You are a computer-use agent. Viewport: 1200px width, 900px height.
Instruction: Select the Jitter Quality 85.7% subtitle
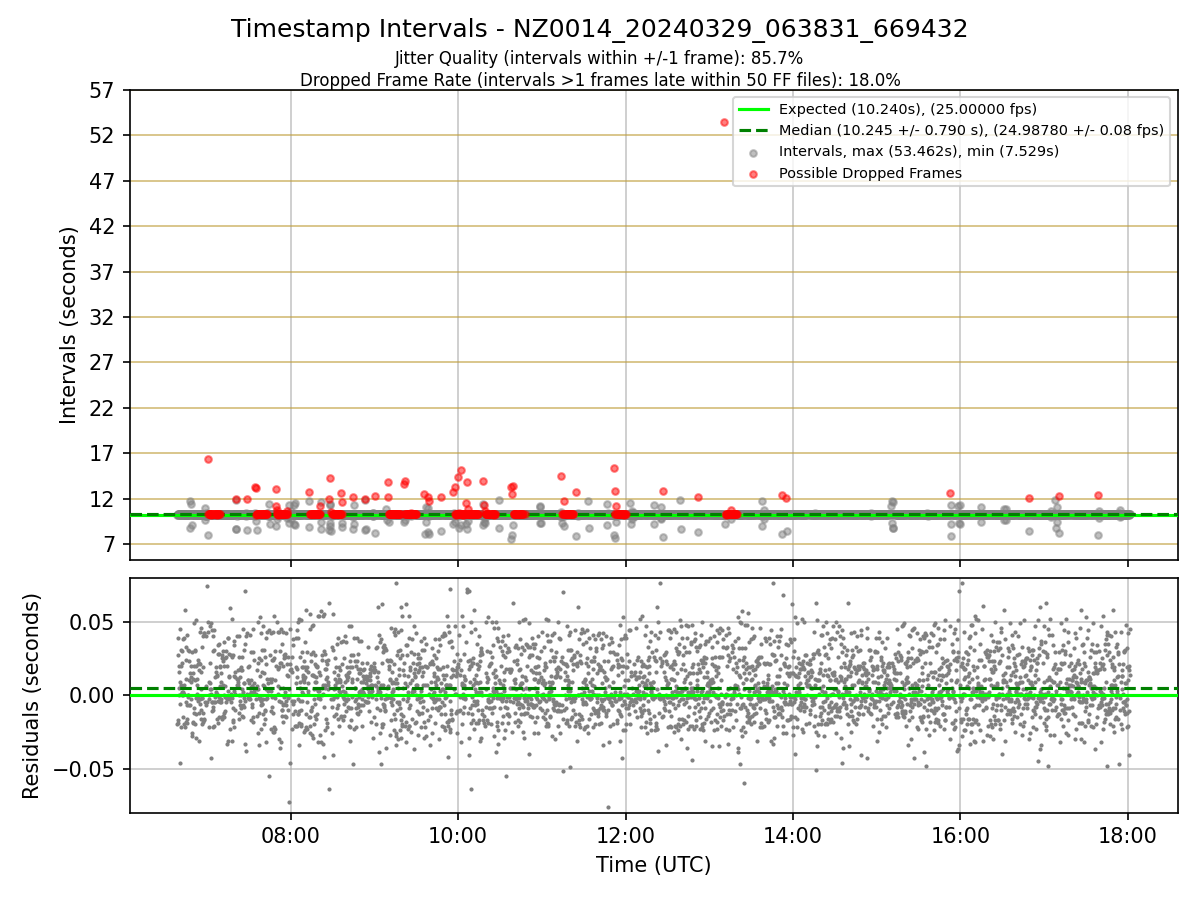599,58
